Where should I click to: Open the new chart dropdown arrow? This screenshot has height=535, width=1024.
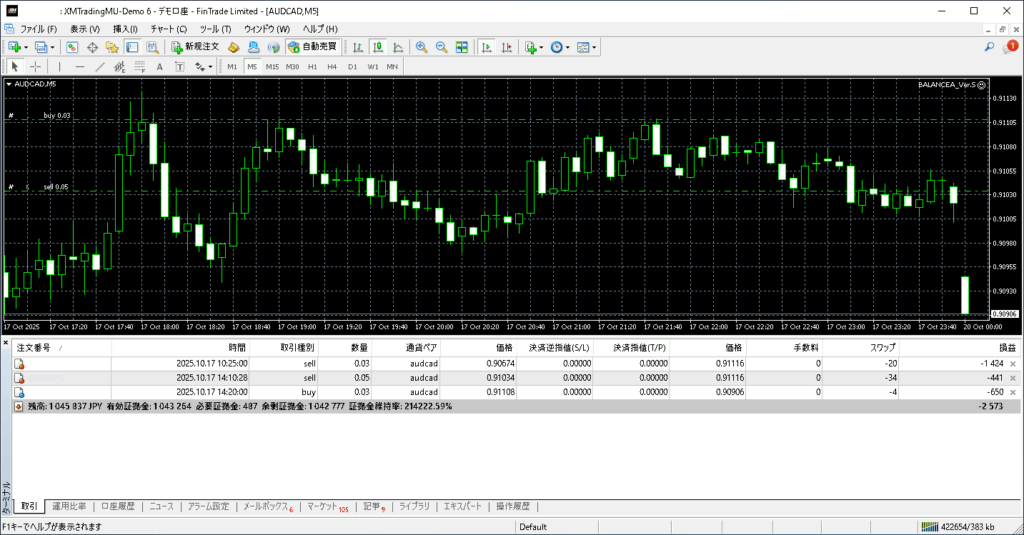25,47
